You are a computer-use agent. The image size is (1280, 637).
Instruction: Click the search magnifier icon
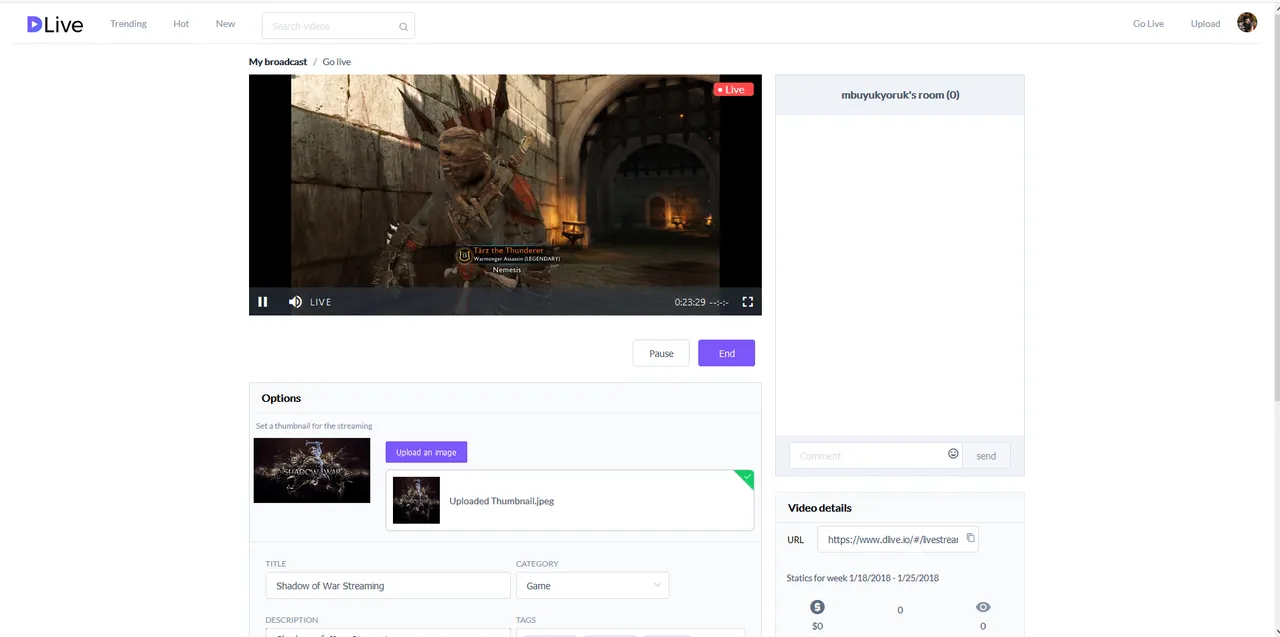click(404, 27)
